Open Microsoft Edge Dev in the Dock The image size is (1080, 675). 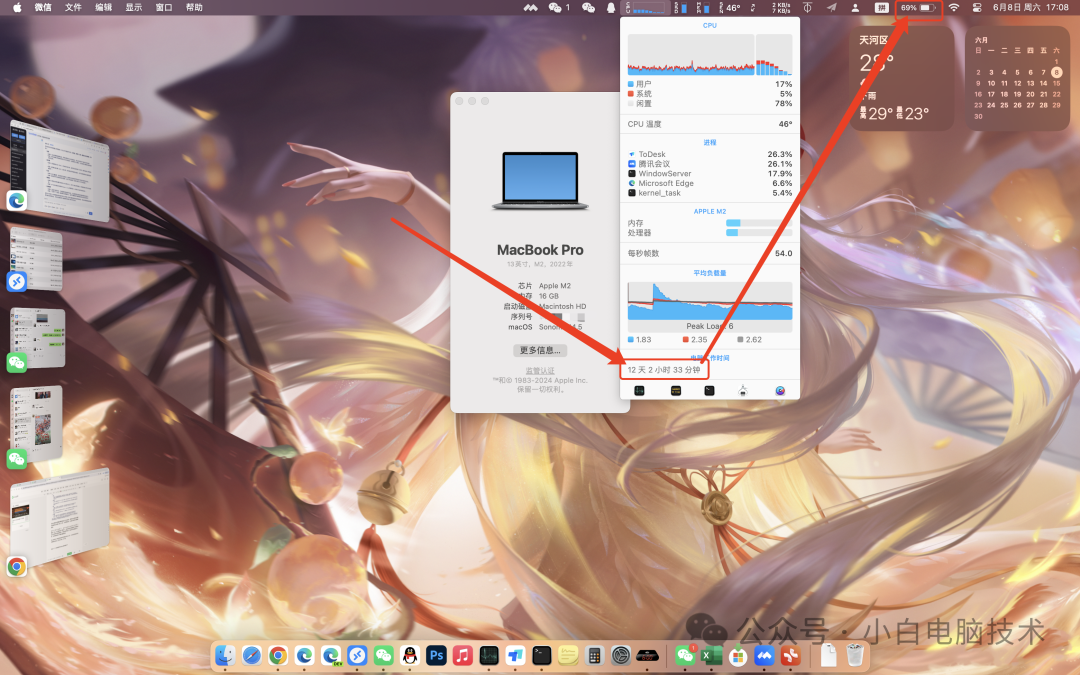(x=331, y=655)
